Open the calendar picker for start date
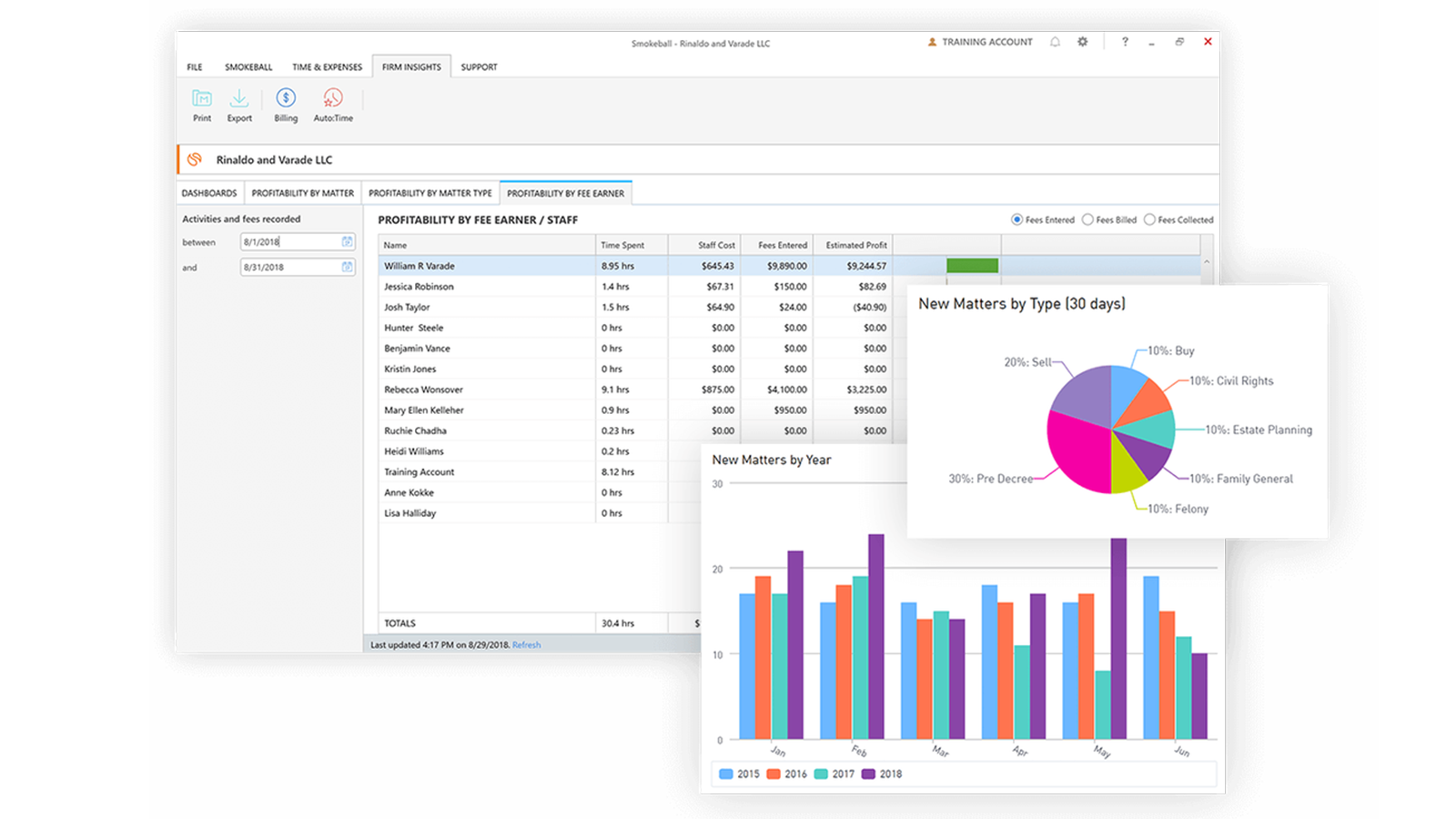 (x=347, y=242)
